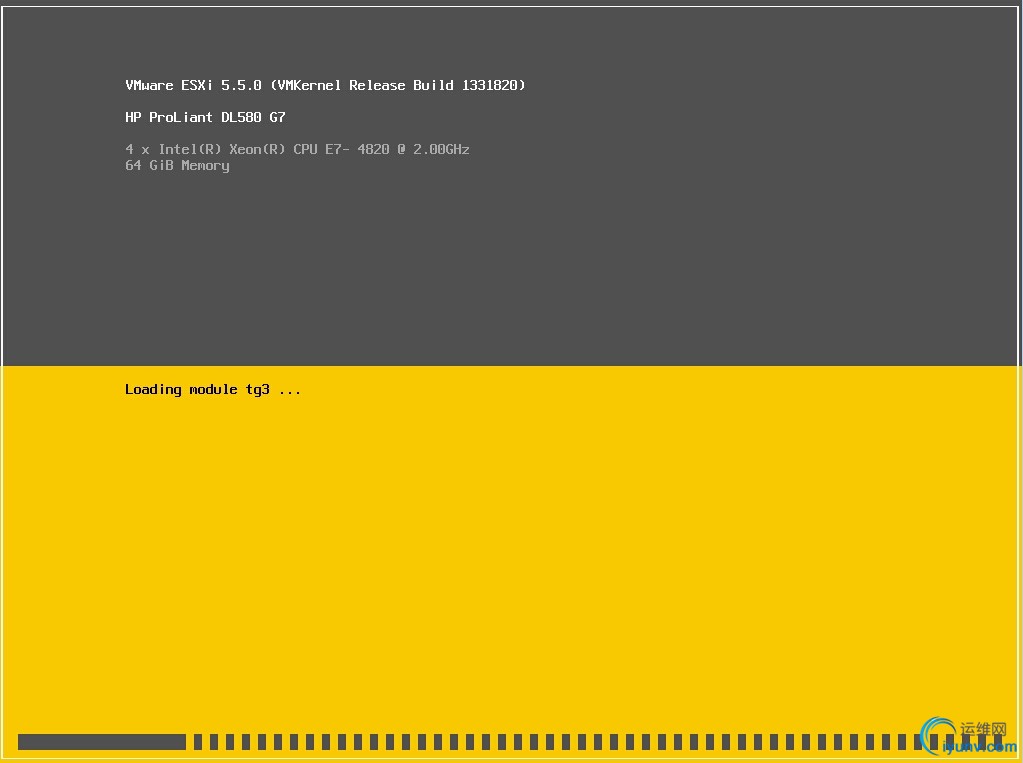Select the HP ProLiant DL580 G7 text
Image resolution: width=1023 pixels, height=763 pixels.
[205, 117]
